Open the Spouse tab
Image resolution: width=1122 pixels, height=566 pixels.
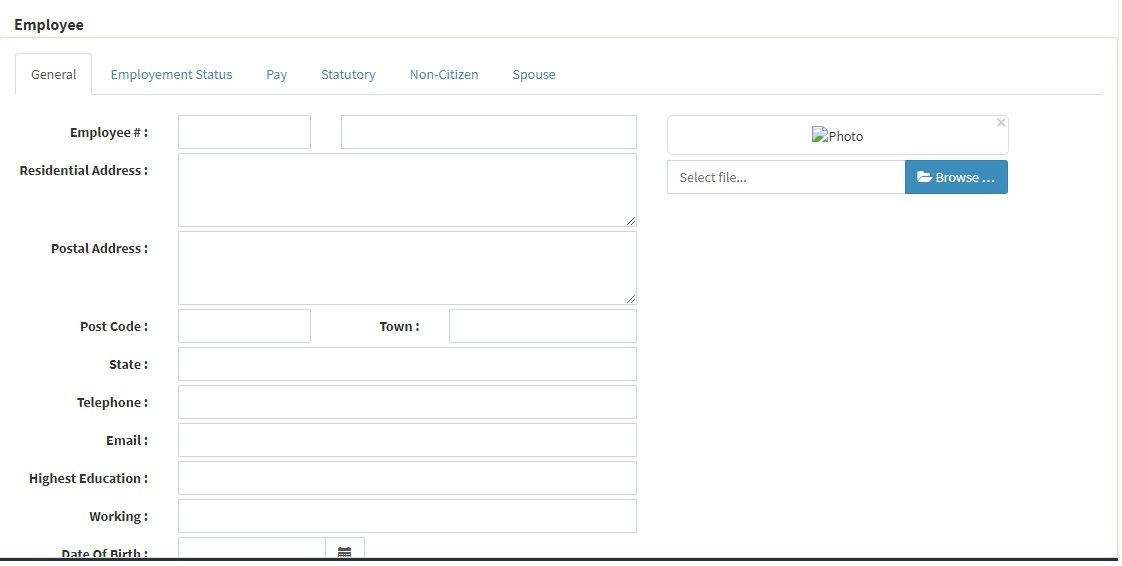point(534,75)
